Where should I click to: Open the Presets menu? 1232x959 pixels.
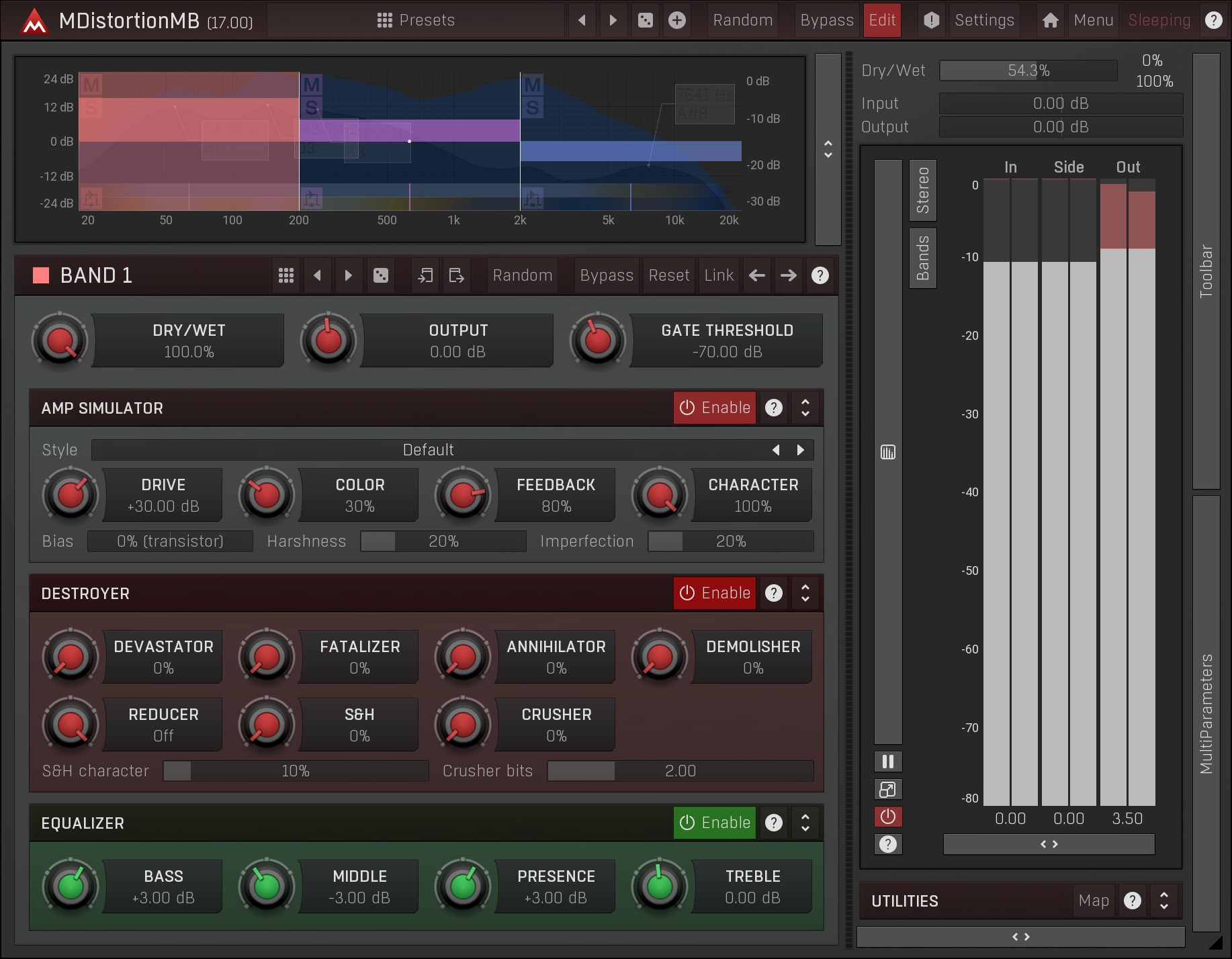point(416,20)
